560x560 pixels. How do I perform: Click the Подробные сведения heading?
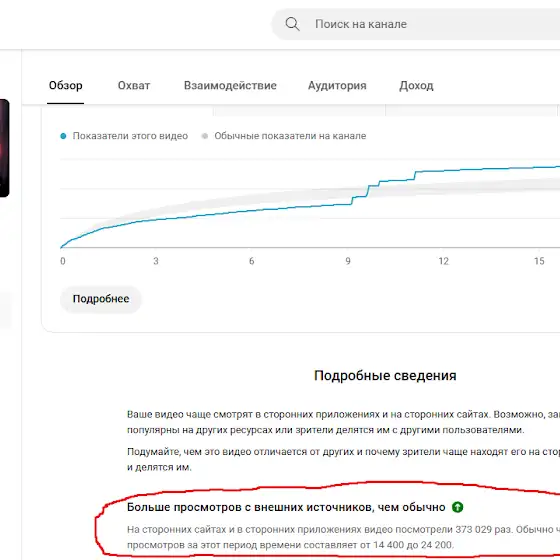385,376
